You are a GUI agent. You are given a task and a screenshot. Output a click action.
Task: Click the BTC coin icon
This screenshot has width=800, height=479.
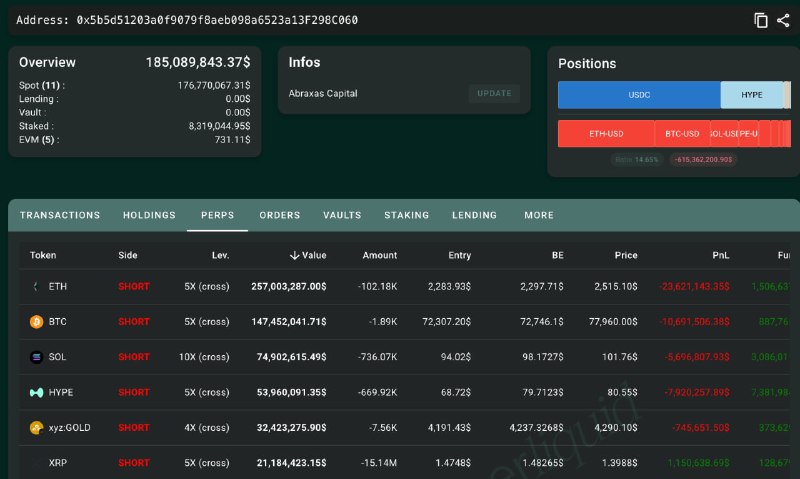[36, 322]
